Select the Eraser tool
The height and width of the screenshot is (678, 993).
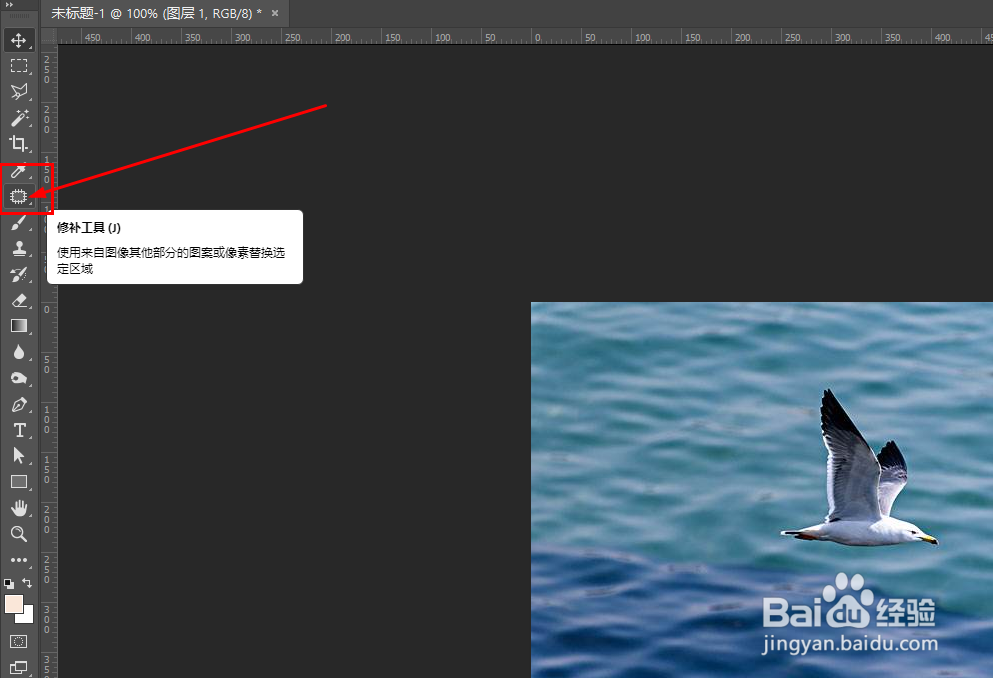20,300
